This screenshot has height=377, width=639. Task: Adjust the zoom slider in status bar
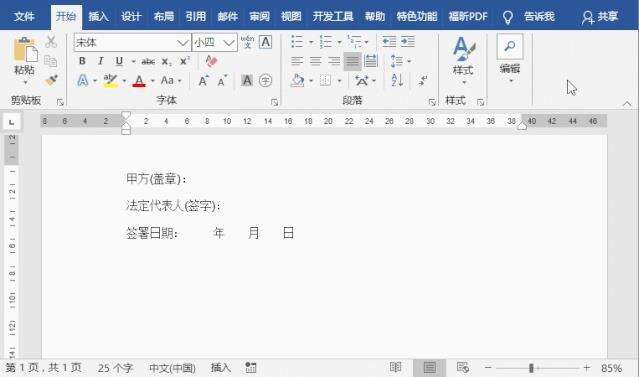click(531, 368)
